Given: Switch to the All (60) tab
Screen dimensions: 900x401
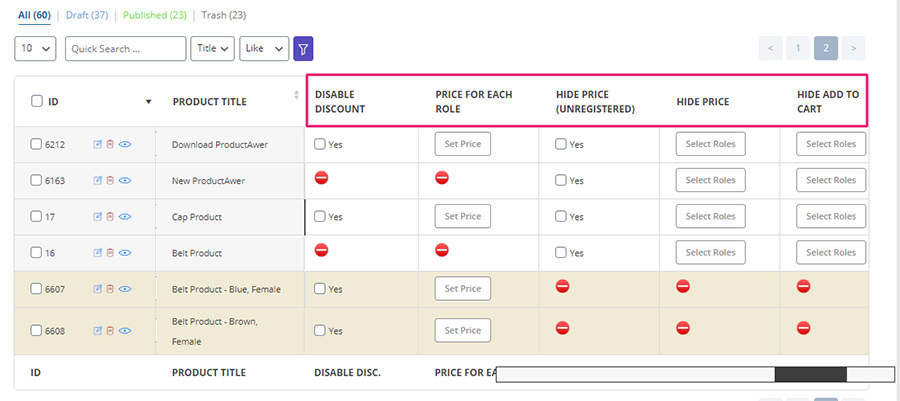Looking at the screenshot, I should (x=34, y=15).
